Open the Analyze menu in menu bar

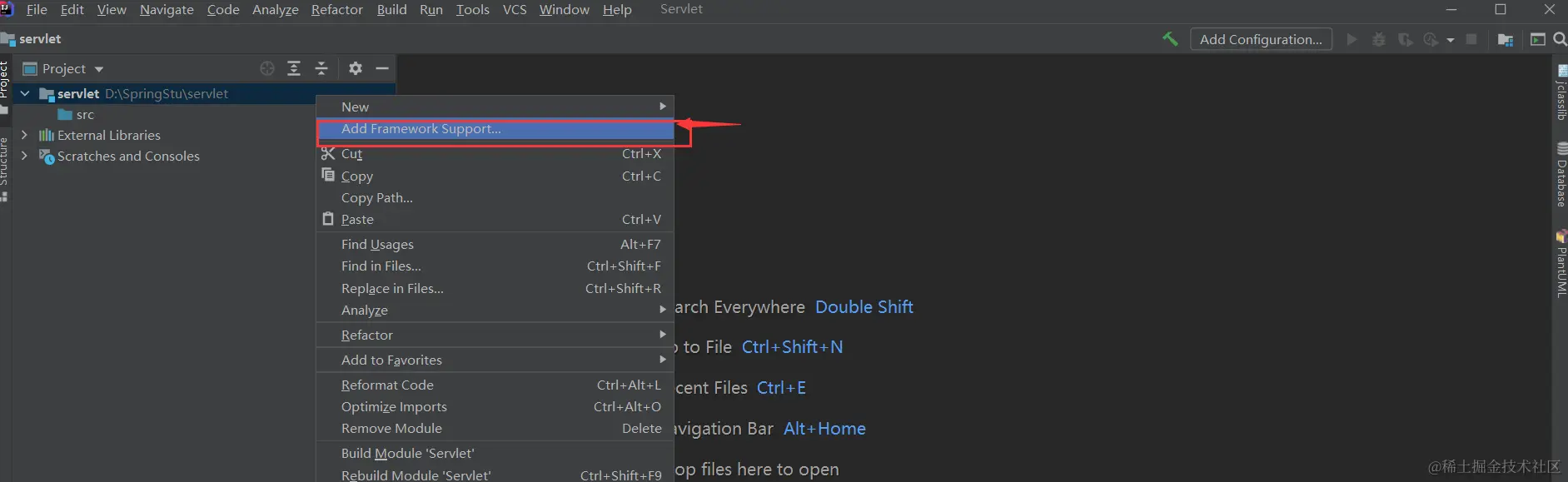tap(276, 9)
